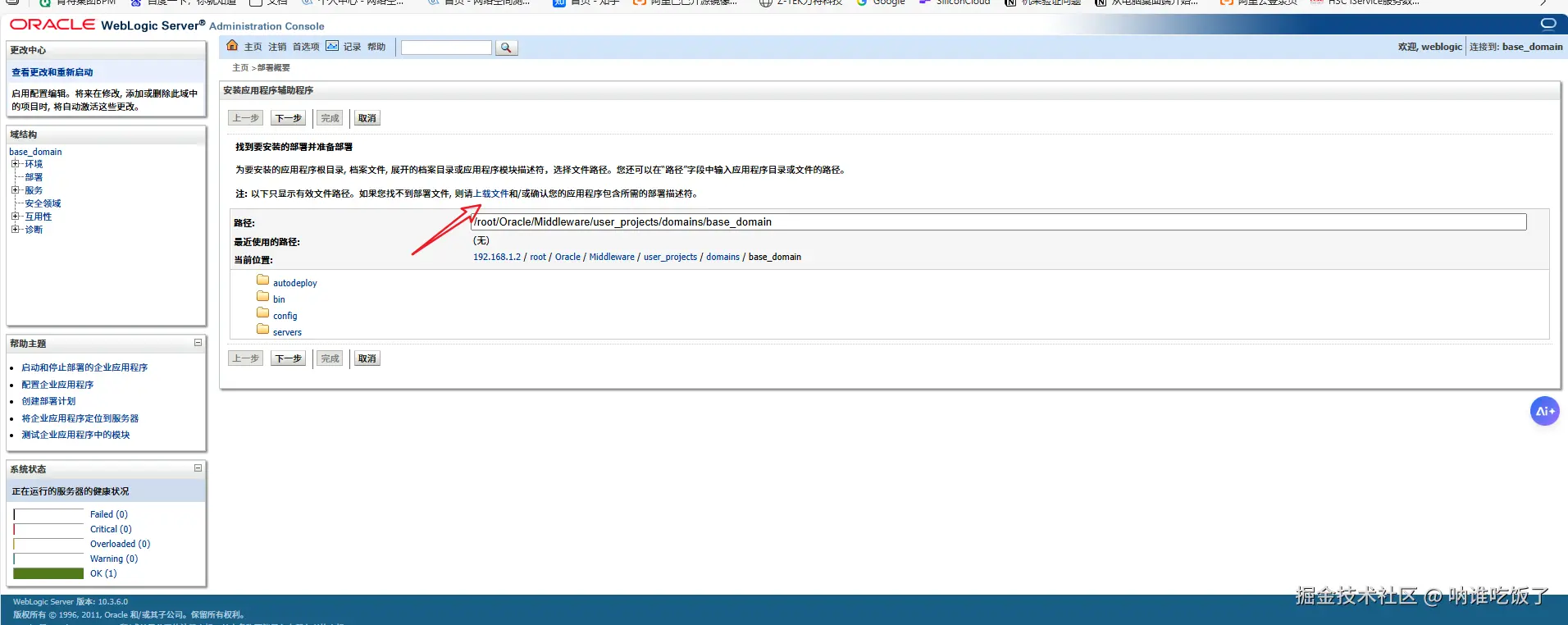The image size is (1568, 625).
Task: Click user_projects in current location path
Action: [670, 257]
